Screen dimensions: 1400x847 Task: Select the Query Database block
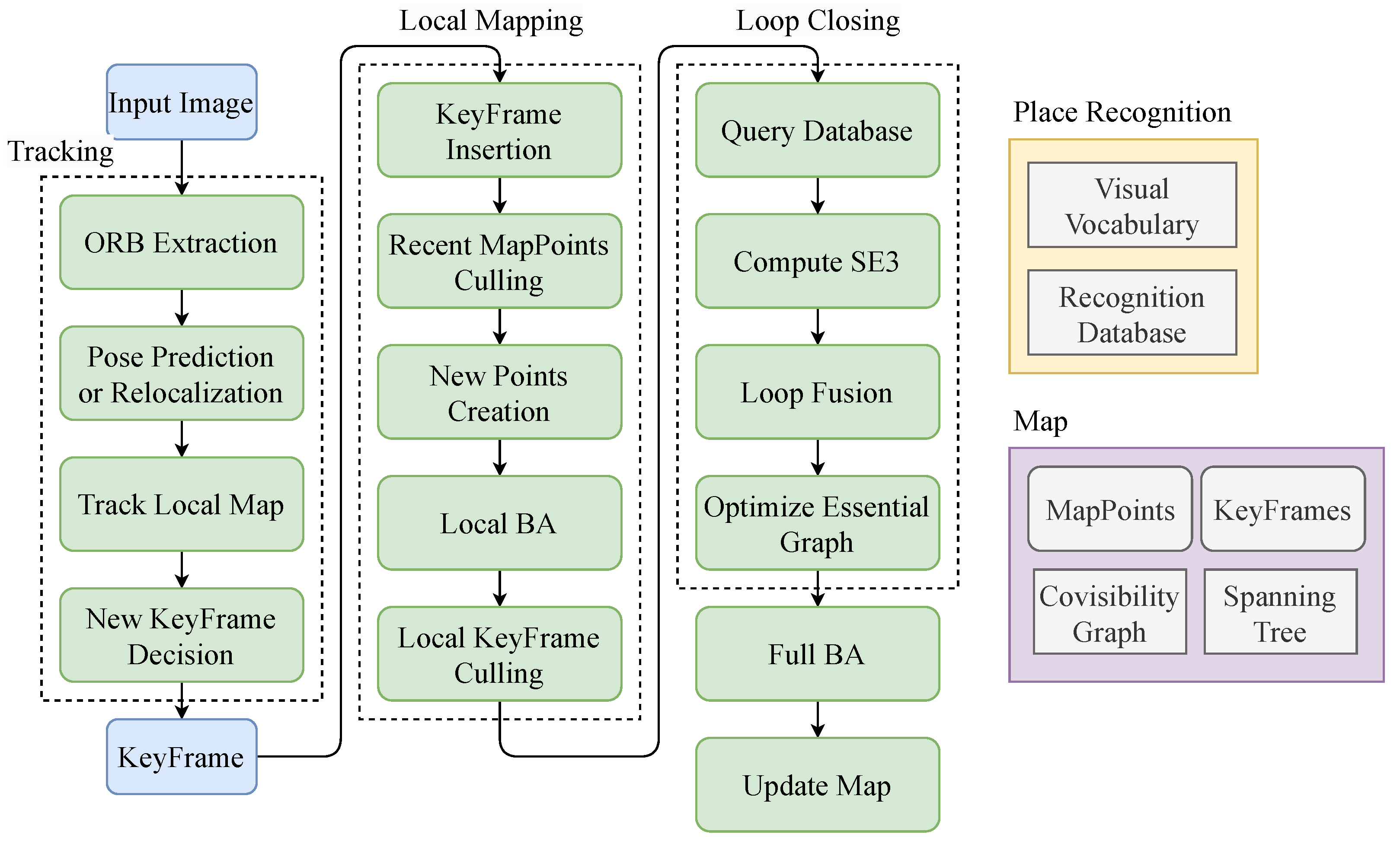pos(817,131)
